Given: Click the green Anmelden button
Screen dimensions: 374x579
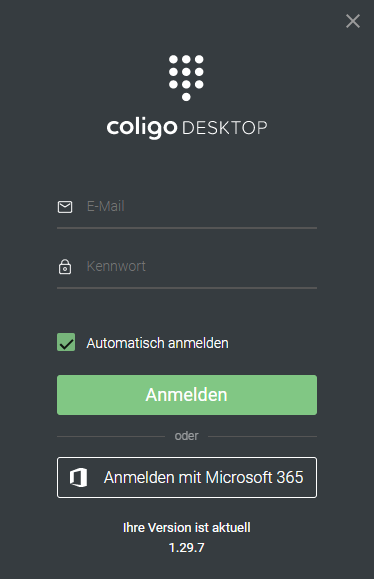Looking at the screenshot, I should pyautogui.click(x=187, y=395).
